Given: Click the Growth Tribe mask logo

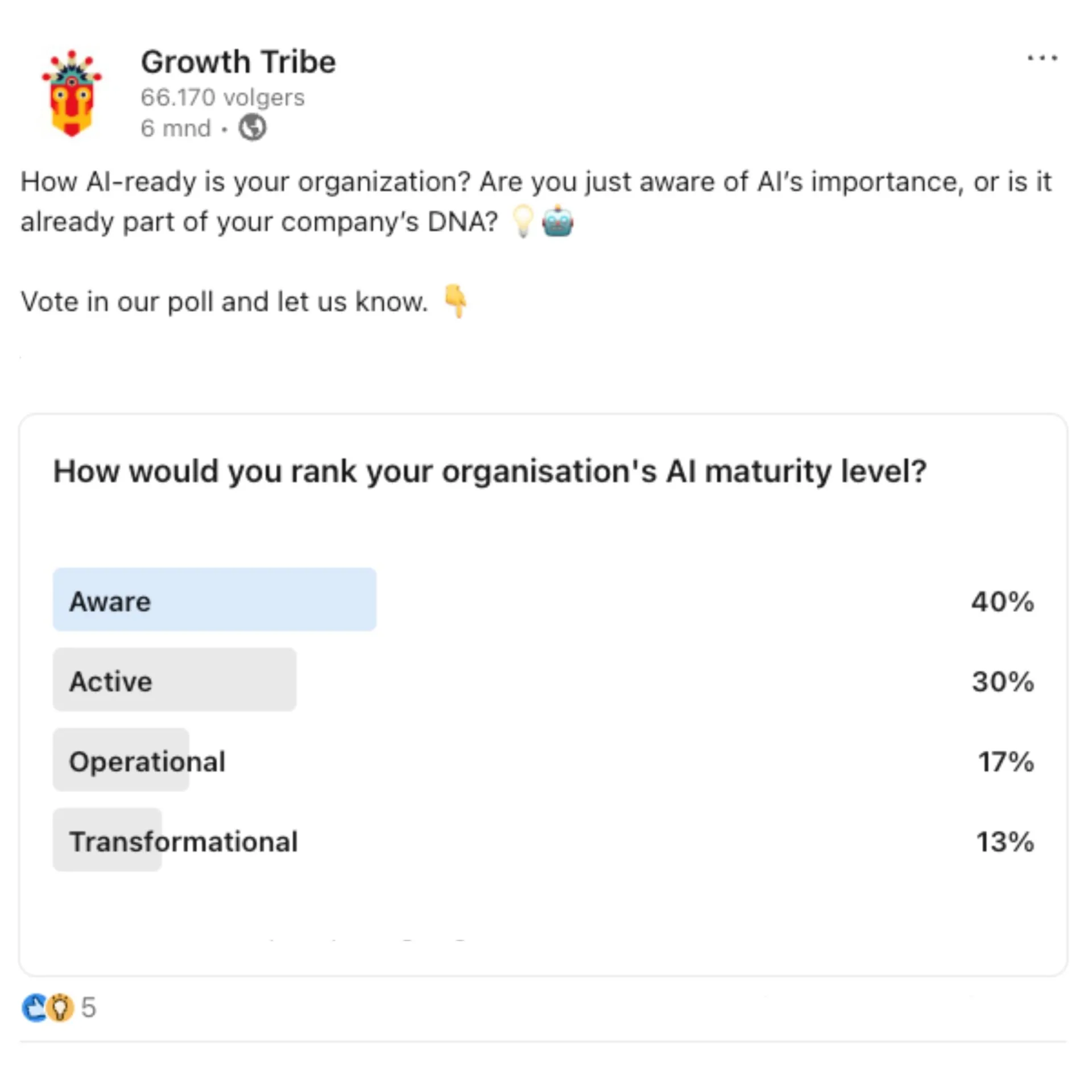Looking at the screenshot, I should 72,94.
